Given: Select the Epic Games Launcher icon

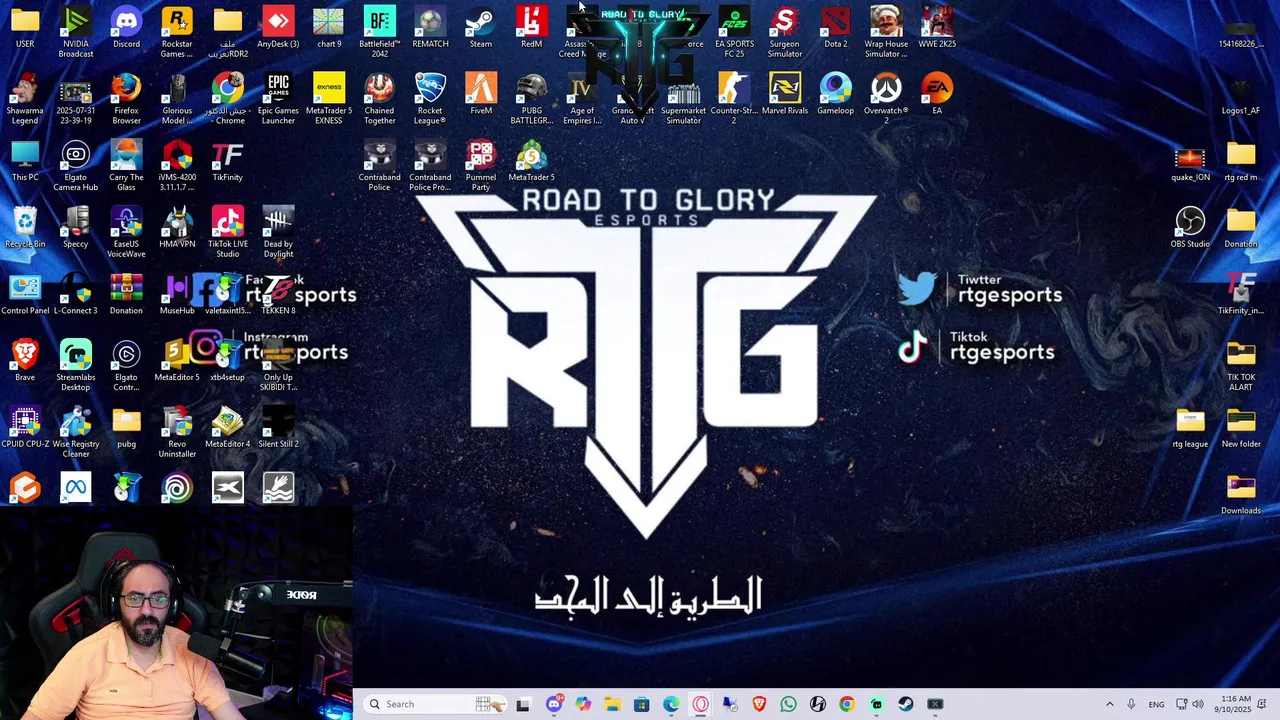Looking at the screenshot, I should [278, 98].
